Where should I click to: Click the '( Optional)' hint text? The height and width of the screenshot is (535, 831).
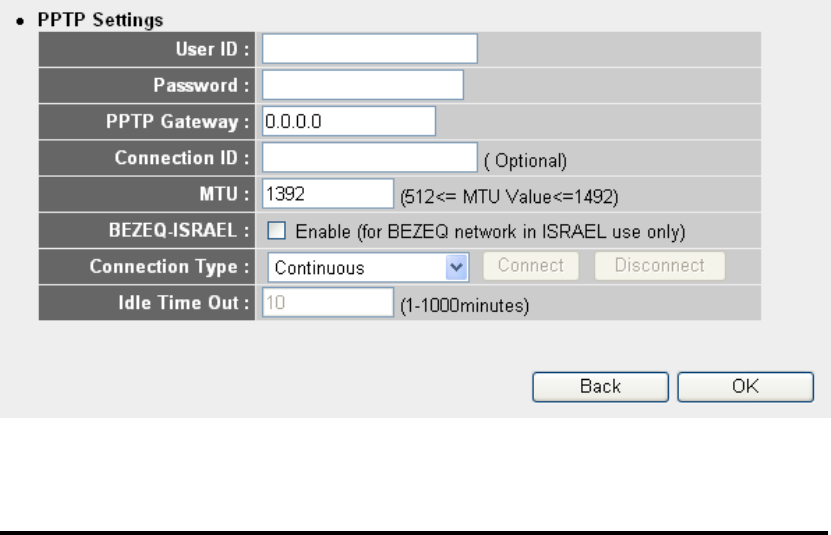pyautogui.click(x=525, y=161)
